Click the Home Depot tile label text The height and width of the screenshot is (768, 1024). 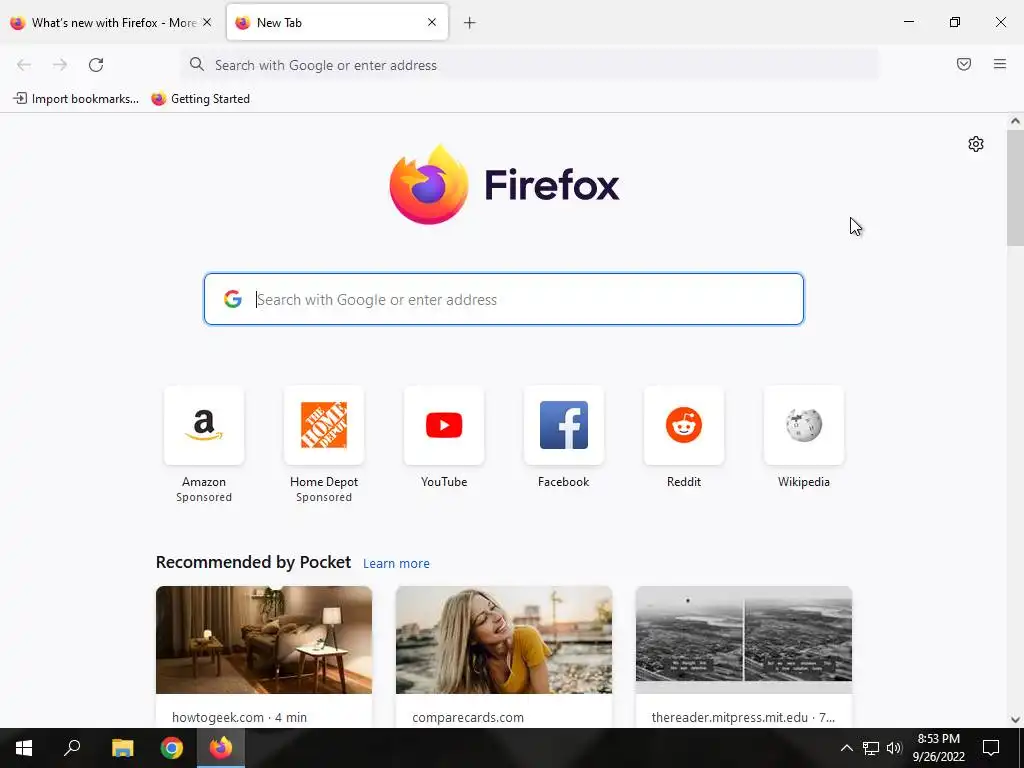point(324,482)
